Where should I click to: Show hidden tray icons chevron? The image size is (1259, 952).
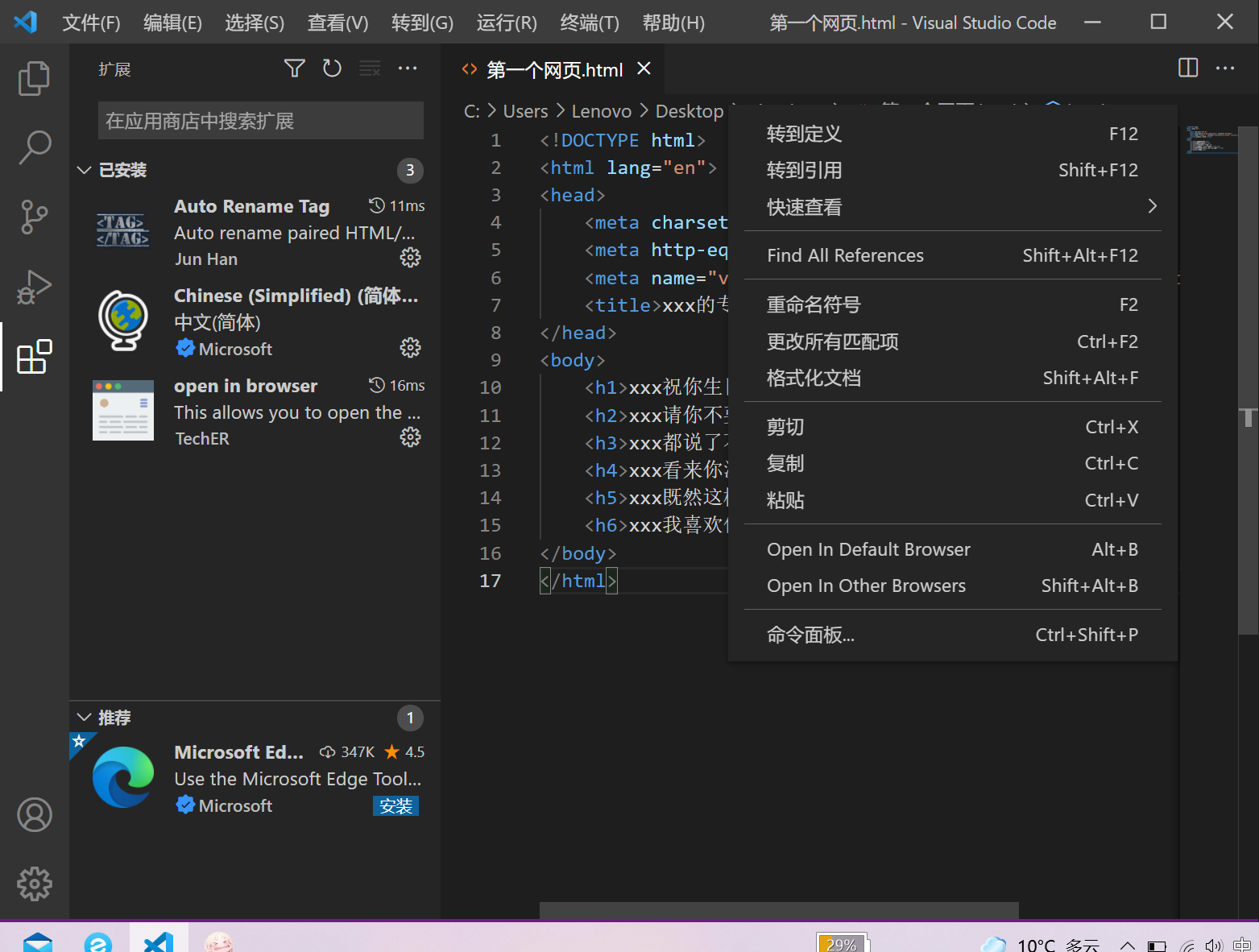[x=1128, y=946]
